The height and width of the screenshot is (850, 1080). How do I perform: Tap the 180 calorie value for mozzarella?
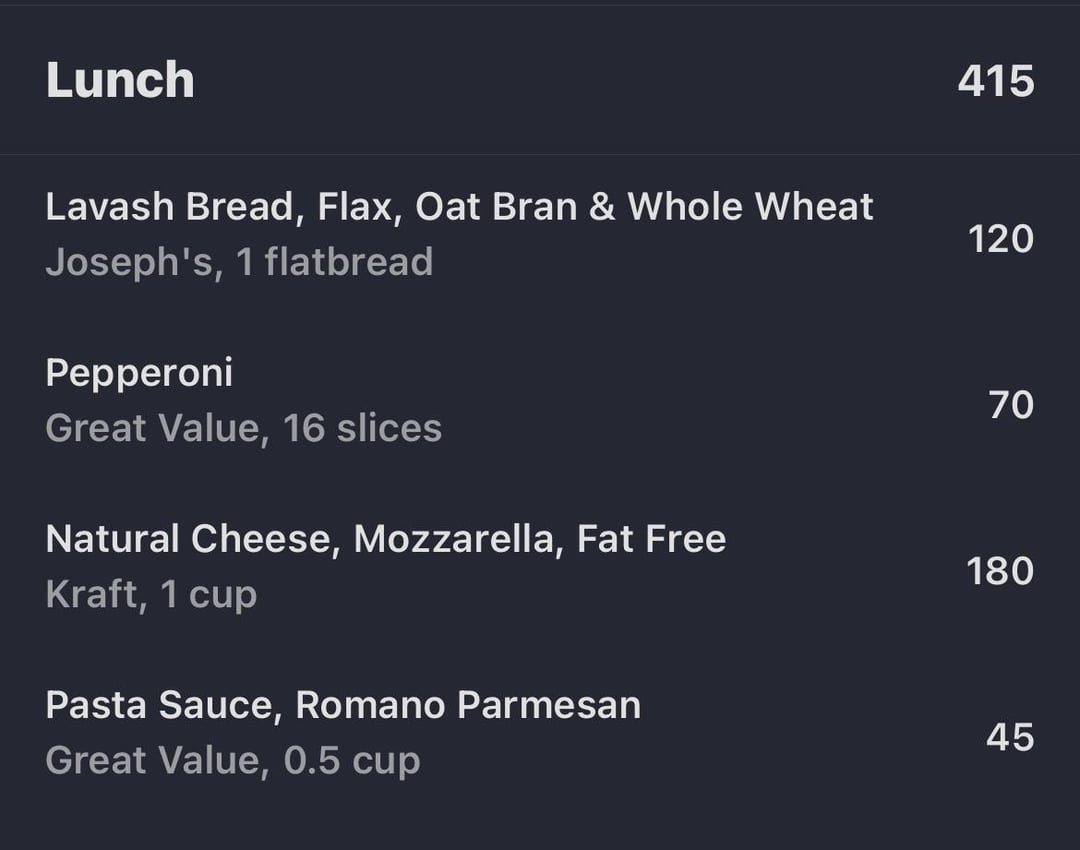(1000, 571)
